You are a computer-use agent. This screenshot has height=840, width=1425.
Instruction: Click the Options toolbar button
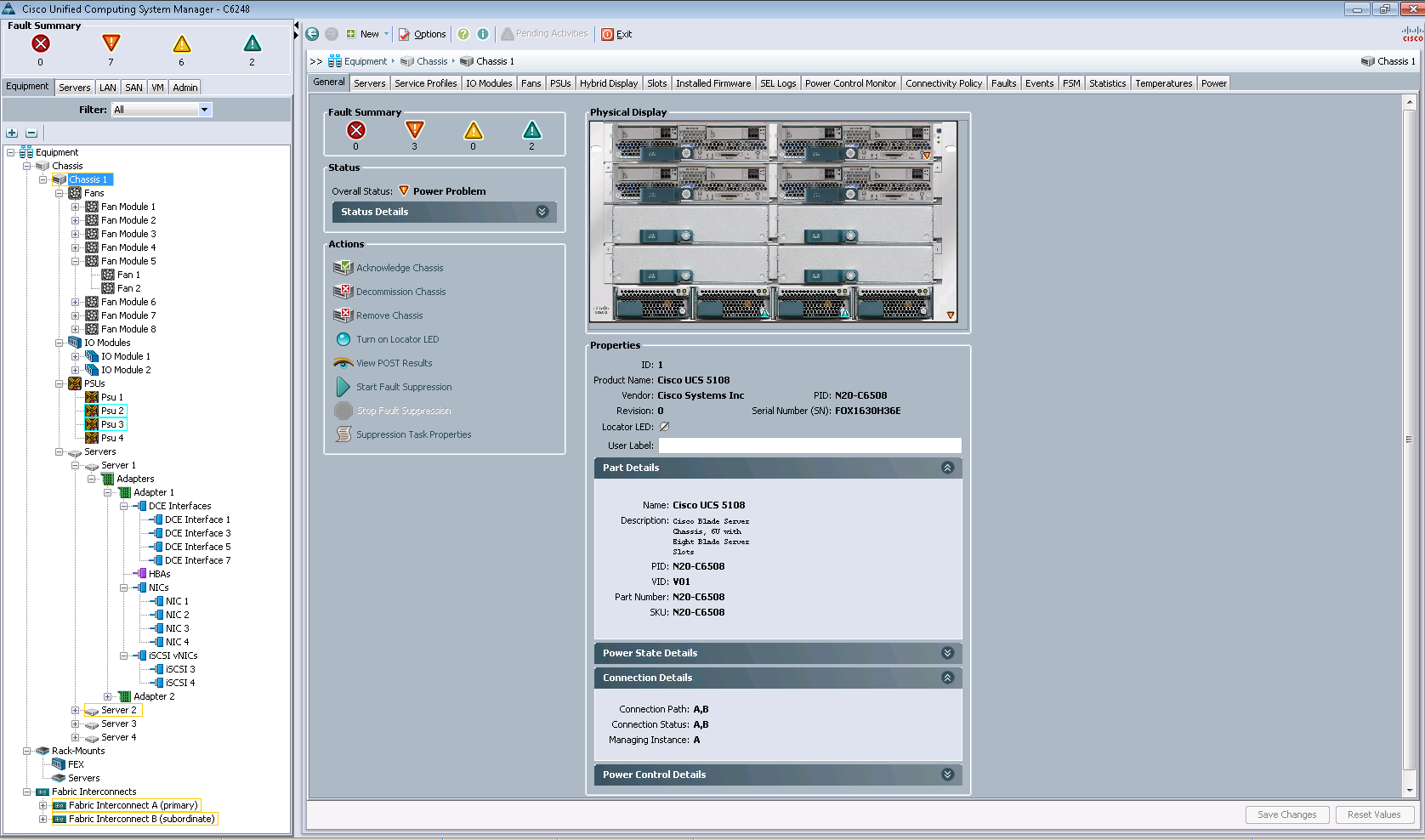tap(422, 34)
